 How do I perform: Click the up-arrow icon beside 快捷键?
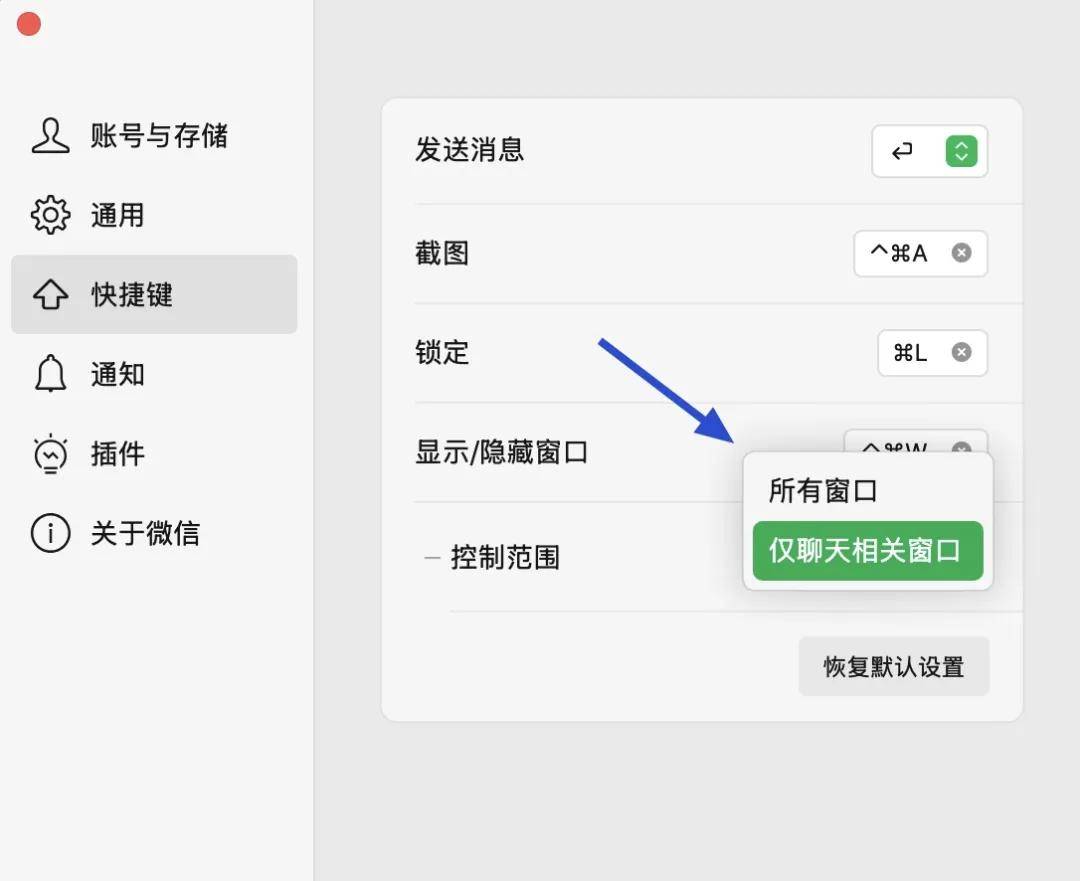pos(50,295)
